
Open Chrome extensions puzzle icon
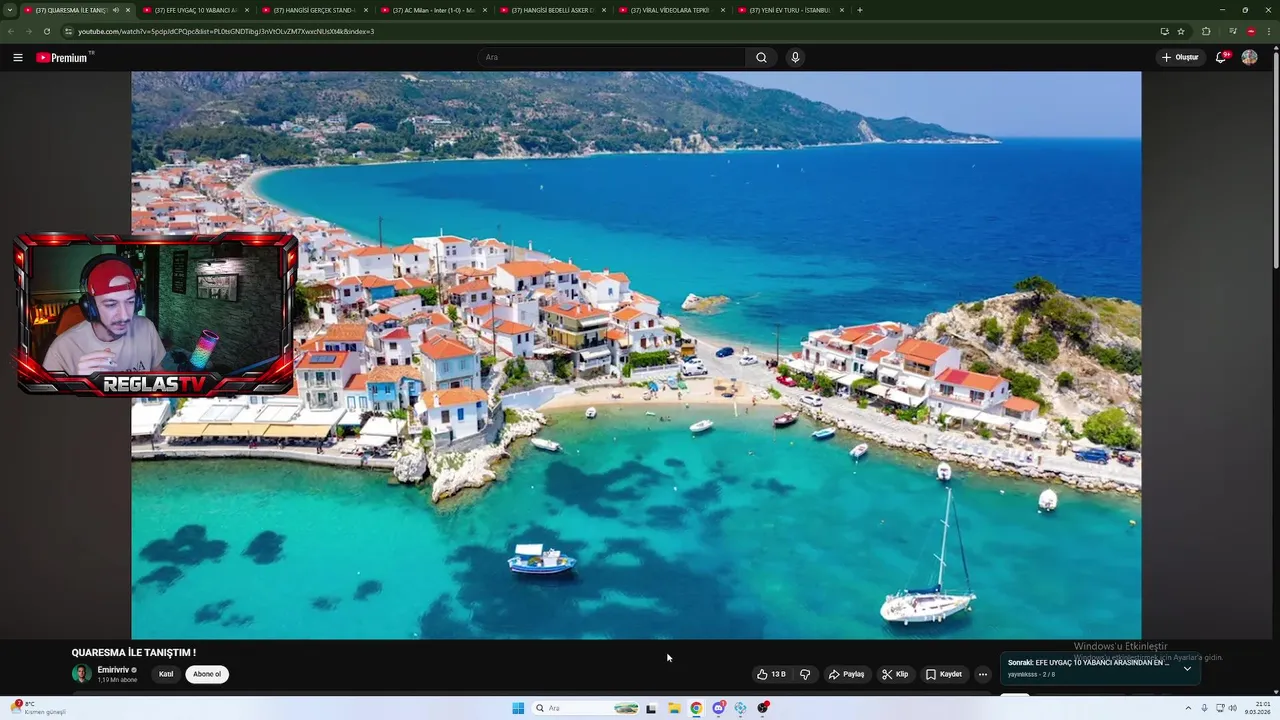coord(1206,31)
